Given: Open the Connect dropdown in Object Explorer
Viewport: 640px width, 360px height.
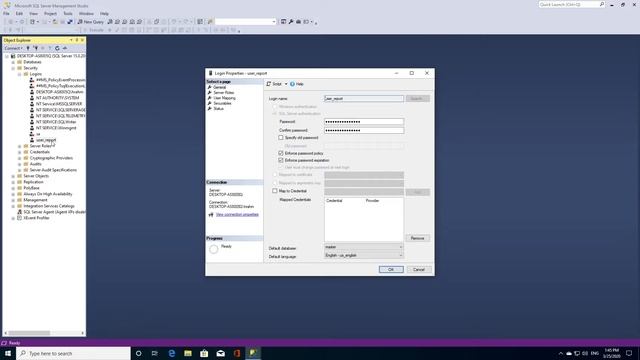Looking at the screenshot, I should click(14, 48).
